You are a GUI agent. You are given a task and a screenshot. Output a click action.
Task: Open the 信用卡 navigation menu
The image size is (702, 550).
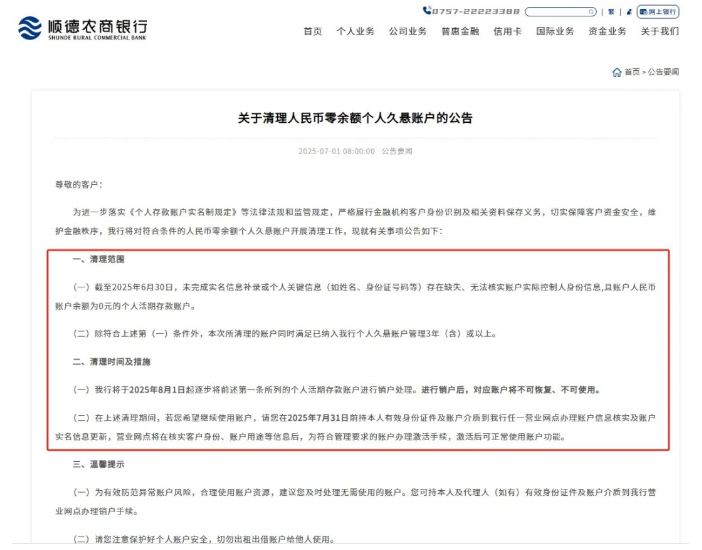point(508,31)
